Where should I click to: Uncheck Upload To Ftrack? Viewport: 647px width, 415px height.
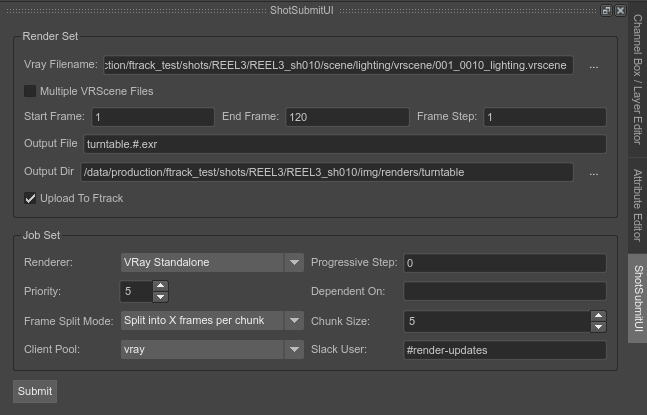coord(30,198)
